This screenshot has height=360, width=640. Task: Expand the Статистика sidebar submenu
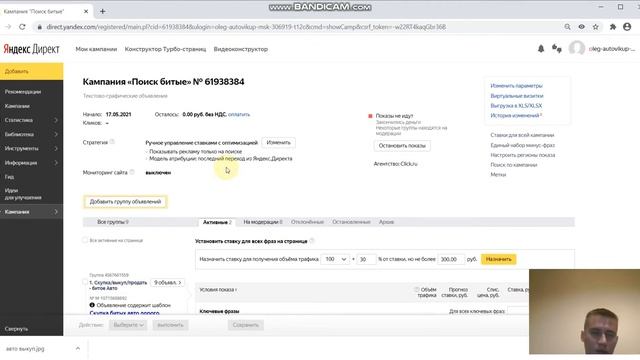coord(56,120)
